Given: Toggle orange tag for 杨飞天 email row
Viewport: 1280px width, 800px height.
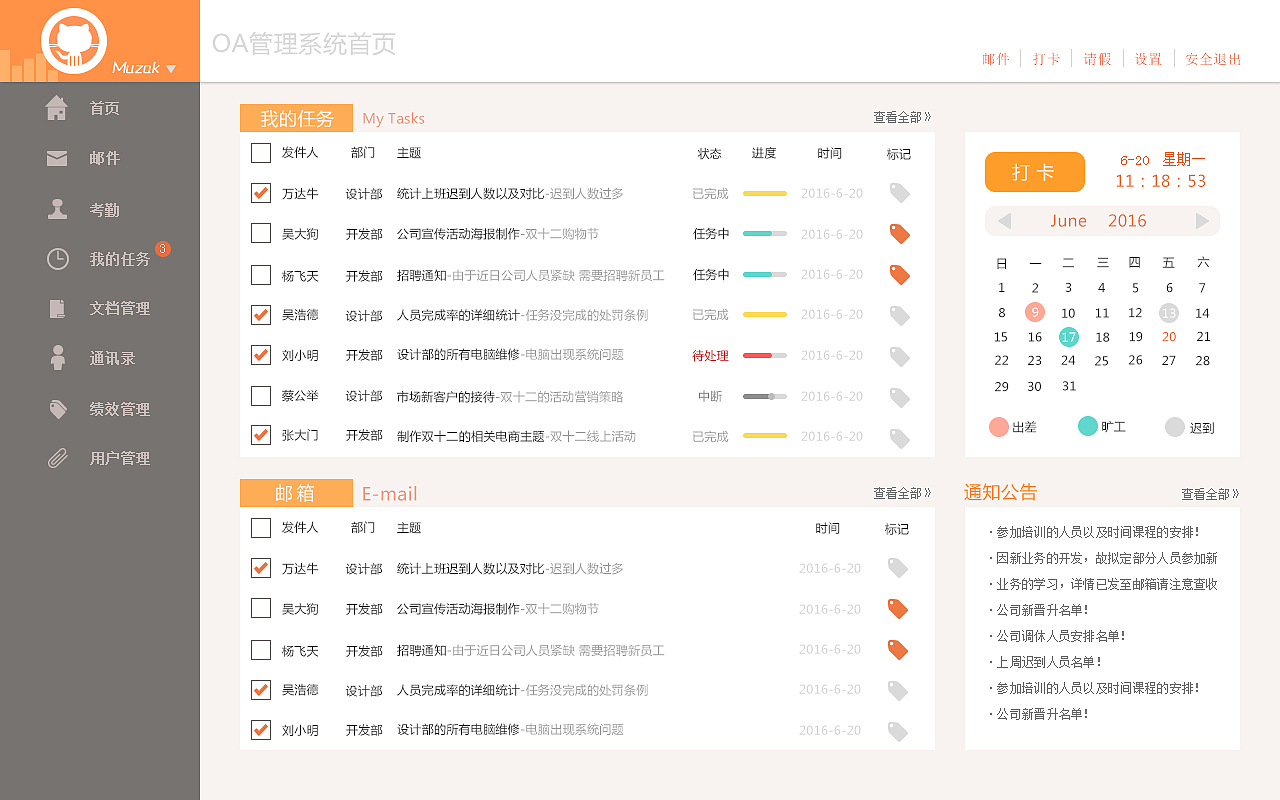Looking at the screenshot, I should 898,650.
